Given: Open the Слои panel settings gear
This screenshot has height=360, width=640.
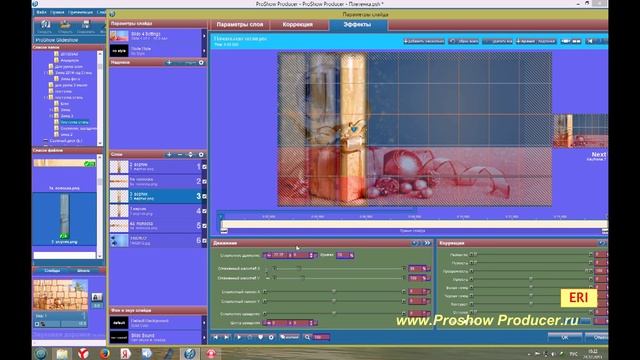Looking at the screenshot, I should (x=201, y=155).
